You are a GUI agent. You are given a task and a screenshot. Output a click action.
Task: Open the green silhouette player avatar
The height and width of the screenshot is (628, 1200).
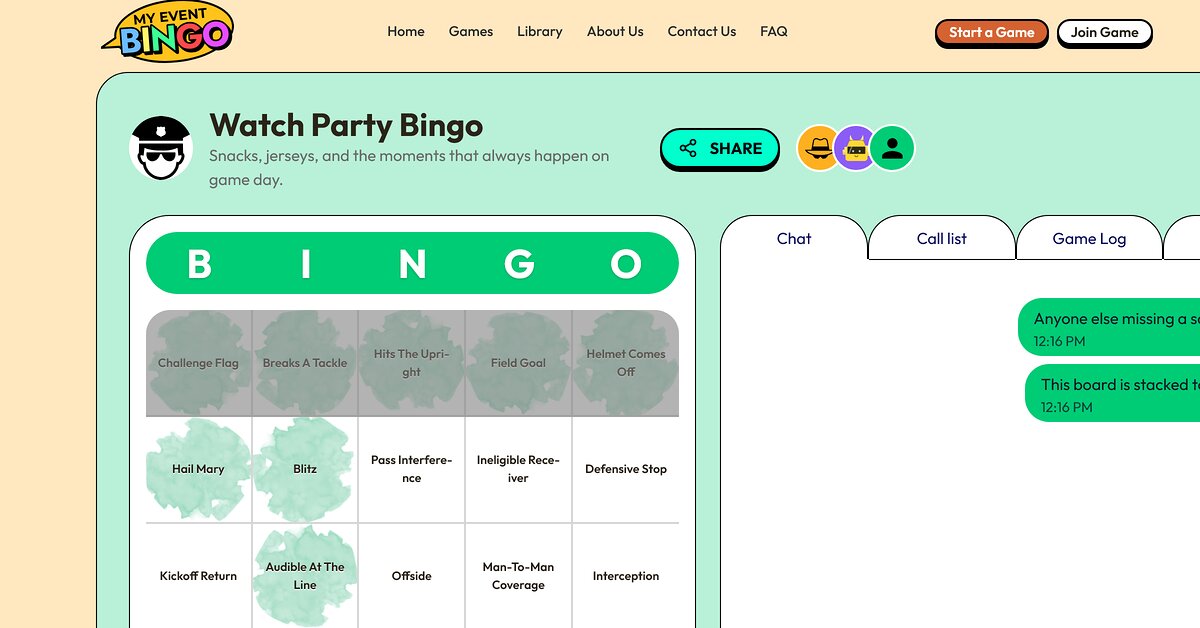pos(892,148)
